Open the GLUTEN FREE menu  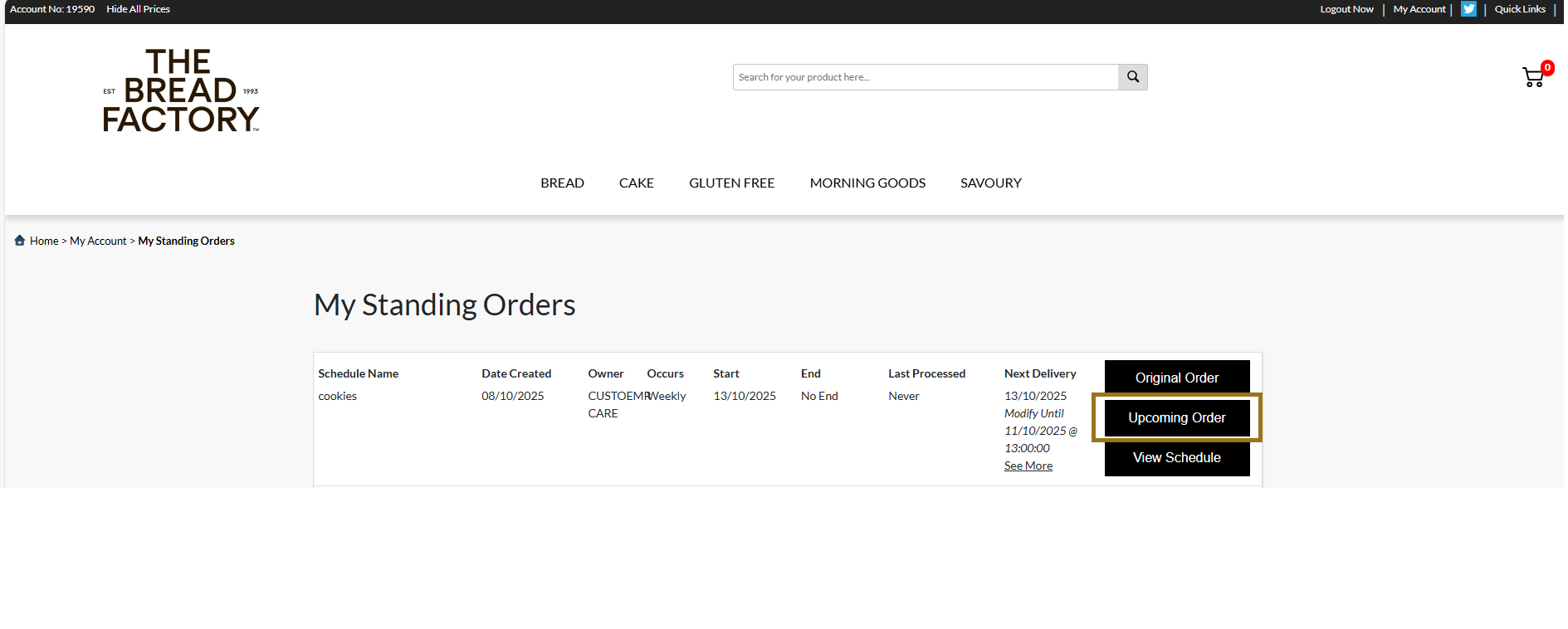(x=731, y=183)
